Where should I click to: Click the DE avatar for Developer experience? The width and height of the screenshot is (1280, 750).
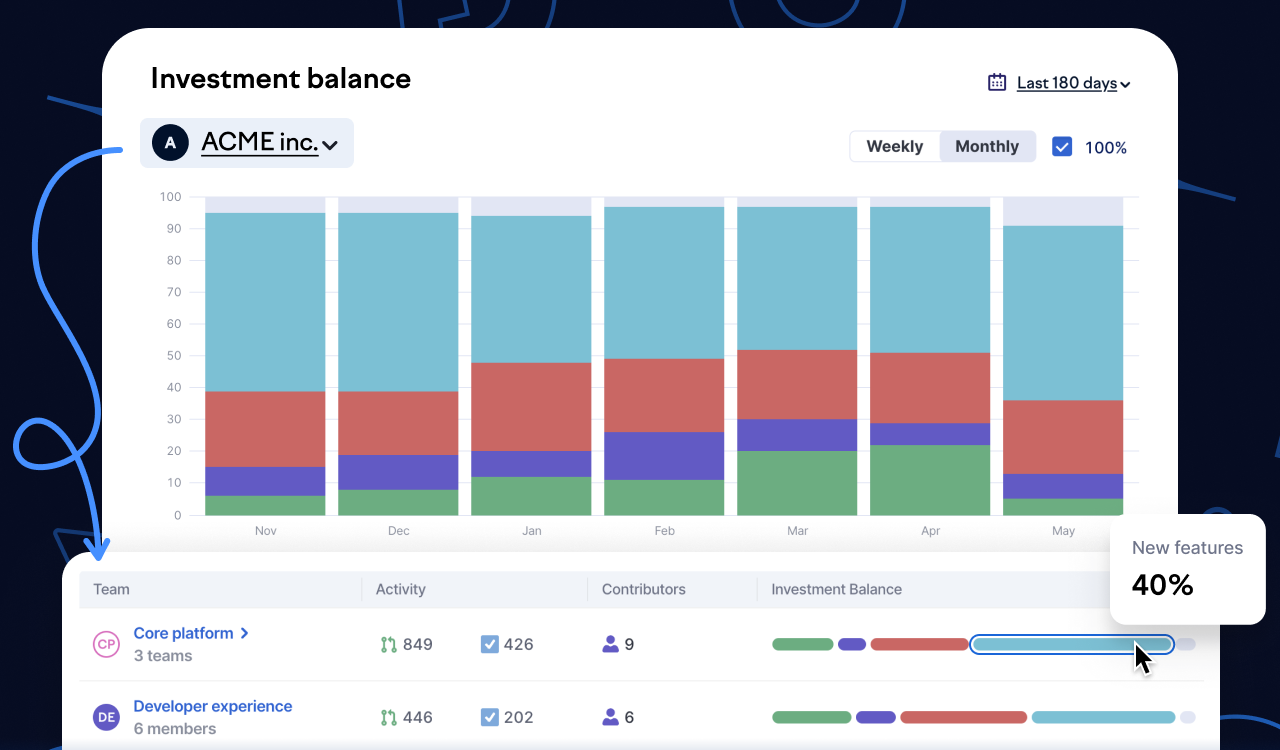[x=106, y=716]
